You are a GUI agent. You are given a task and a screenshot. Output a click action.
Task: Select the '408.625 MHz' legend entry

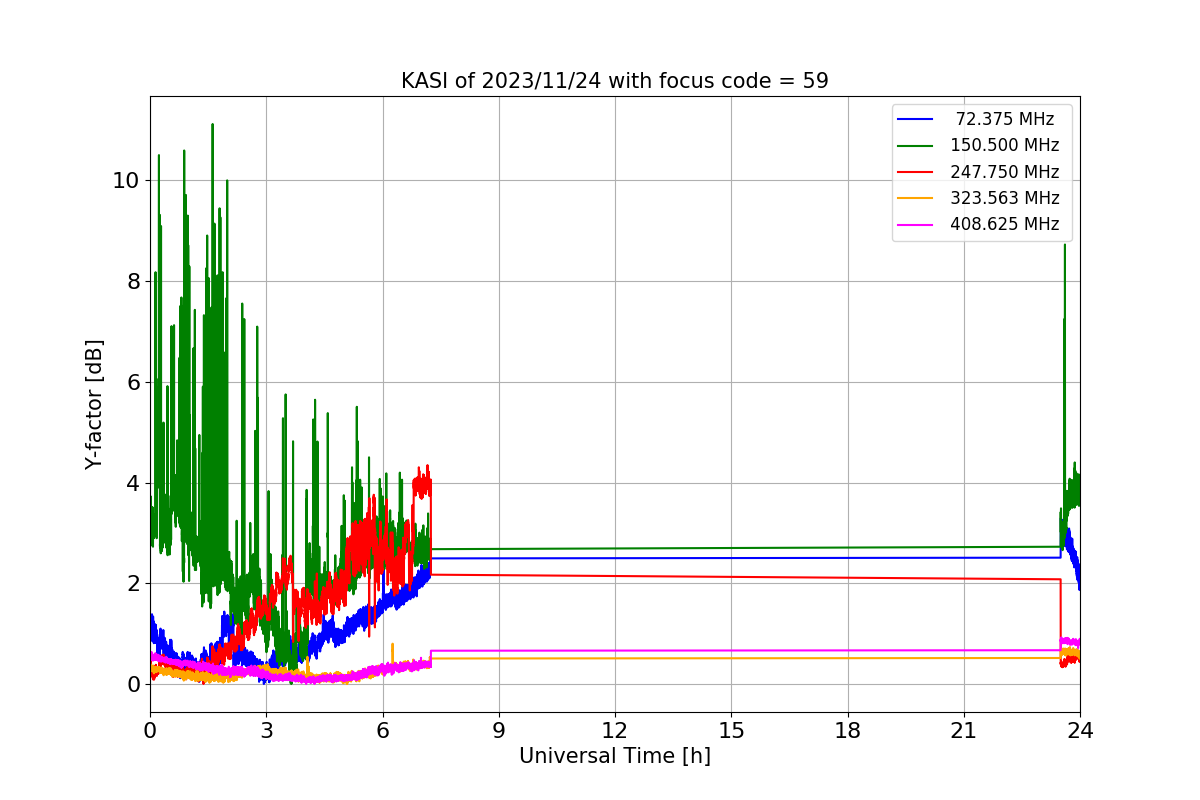tap(1005, 224)
